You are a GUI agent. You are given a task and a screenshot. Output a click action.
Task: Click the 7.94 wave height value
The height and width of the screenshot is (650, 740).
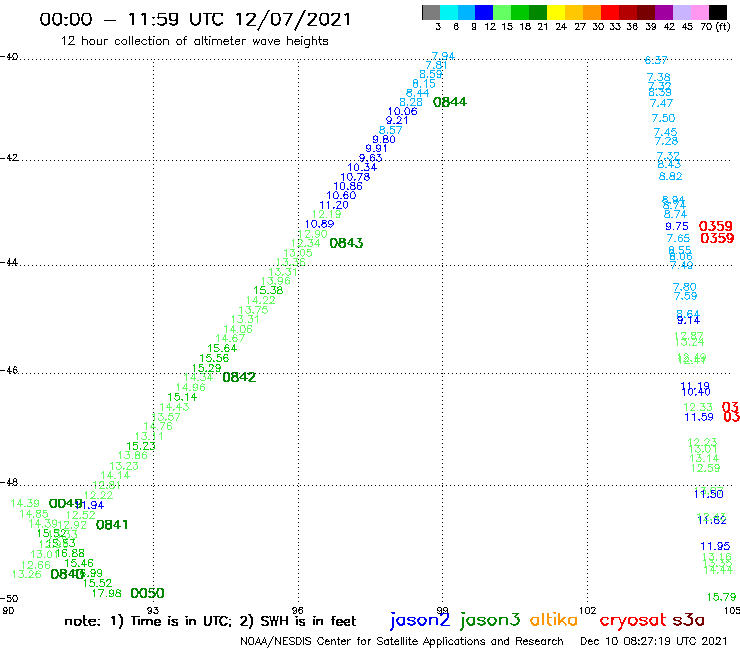[x=443, y=56]
